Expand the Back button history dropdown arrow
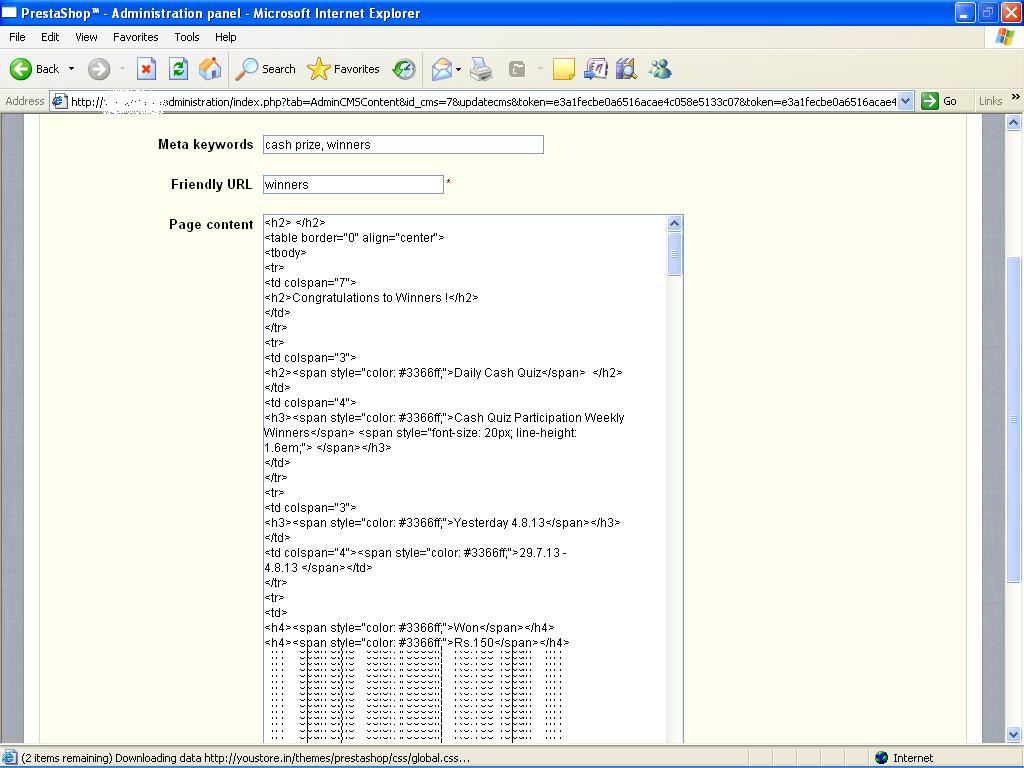1024x768 pixels. (x=71, y=69)
